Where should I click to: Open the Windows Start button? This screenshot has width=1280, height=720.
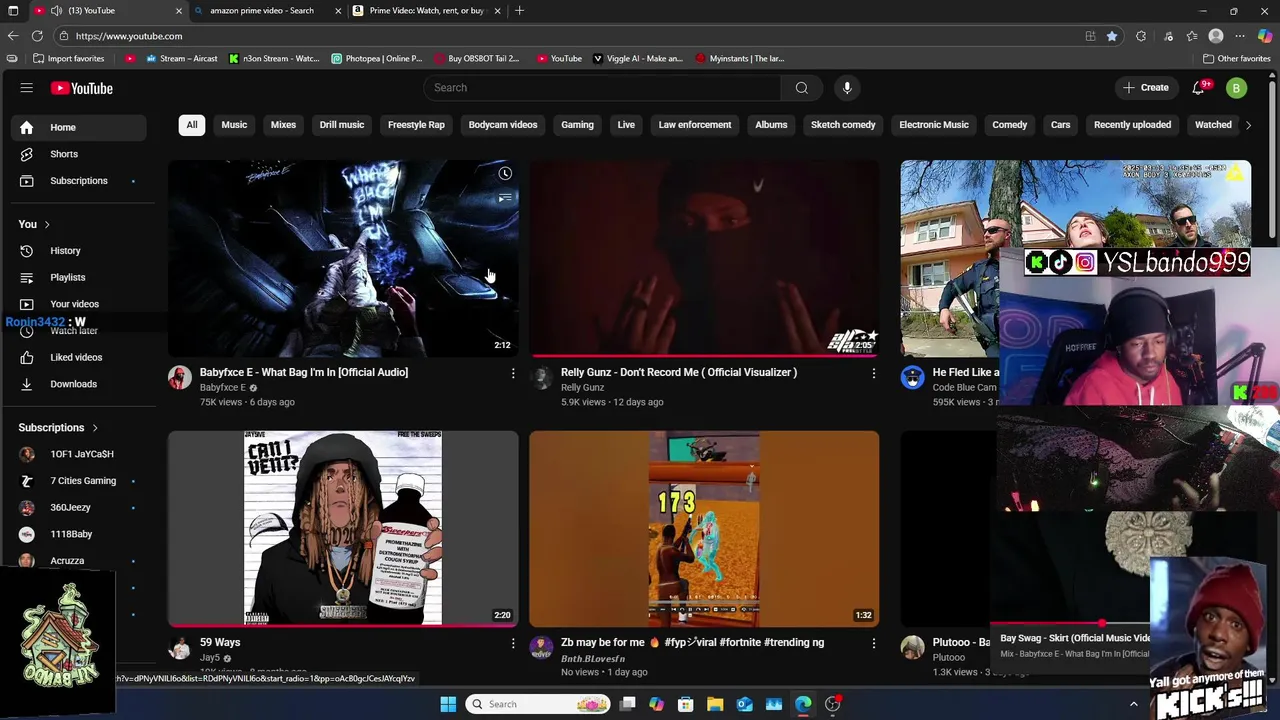coord(448,704)
